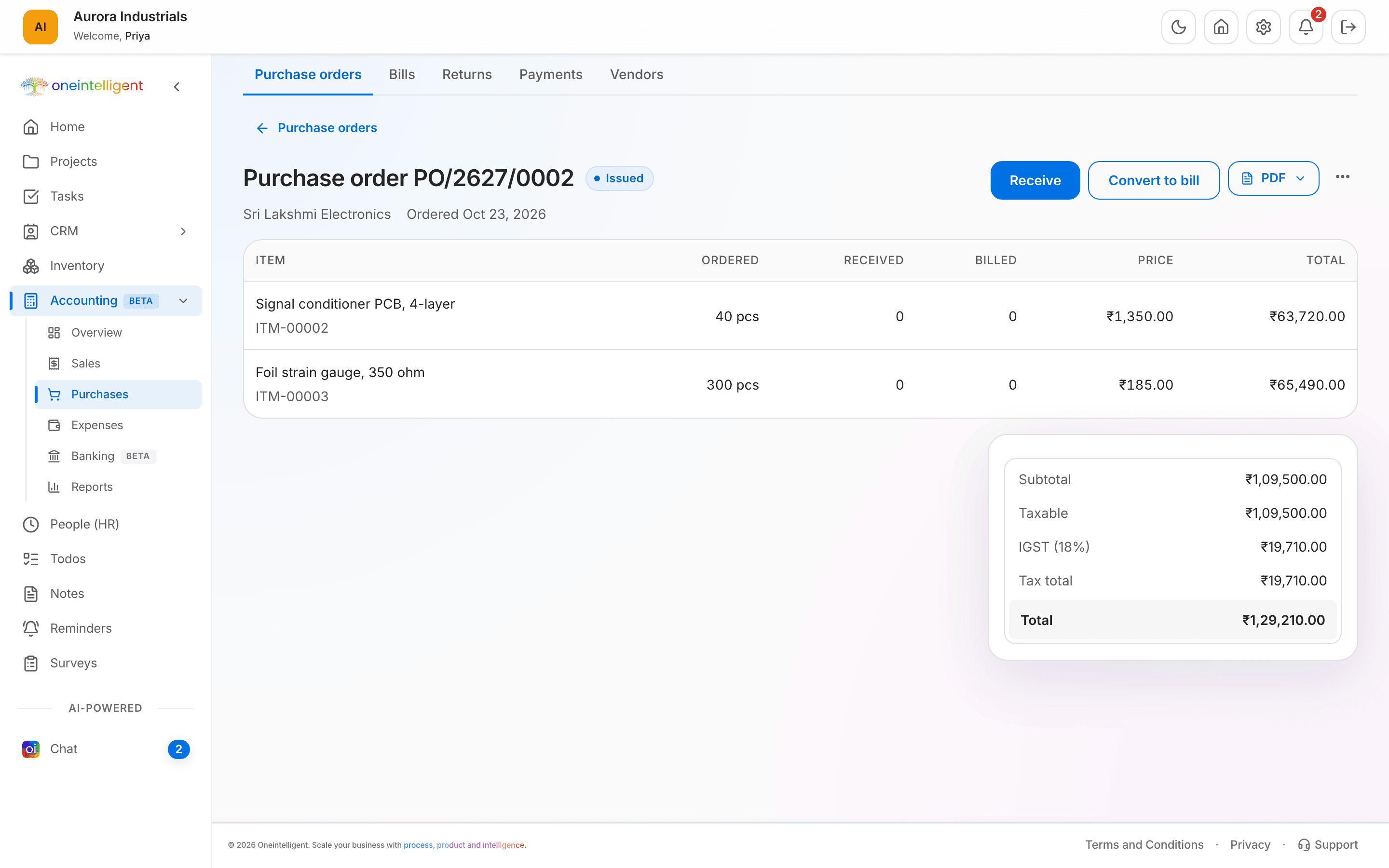Open Reports under Accounting
Image resolution: width=1389 pixels, height=868 pixels.
118,487
